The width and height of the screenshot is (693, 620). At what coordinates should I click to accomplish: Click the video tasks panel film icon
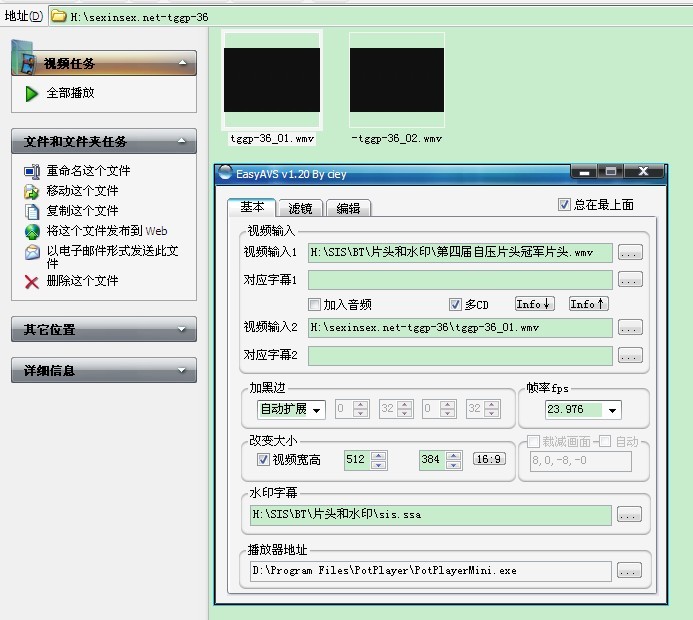[x=26, y=60]
